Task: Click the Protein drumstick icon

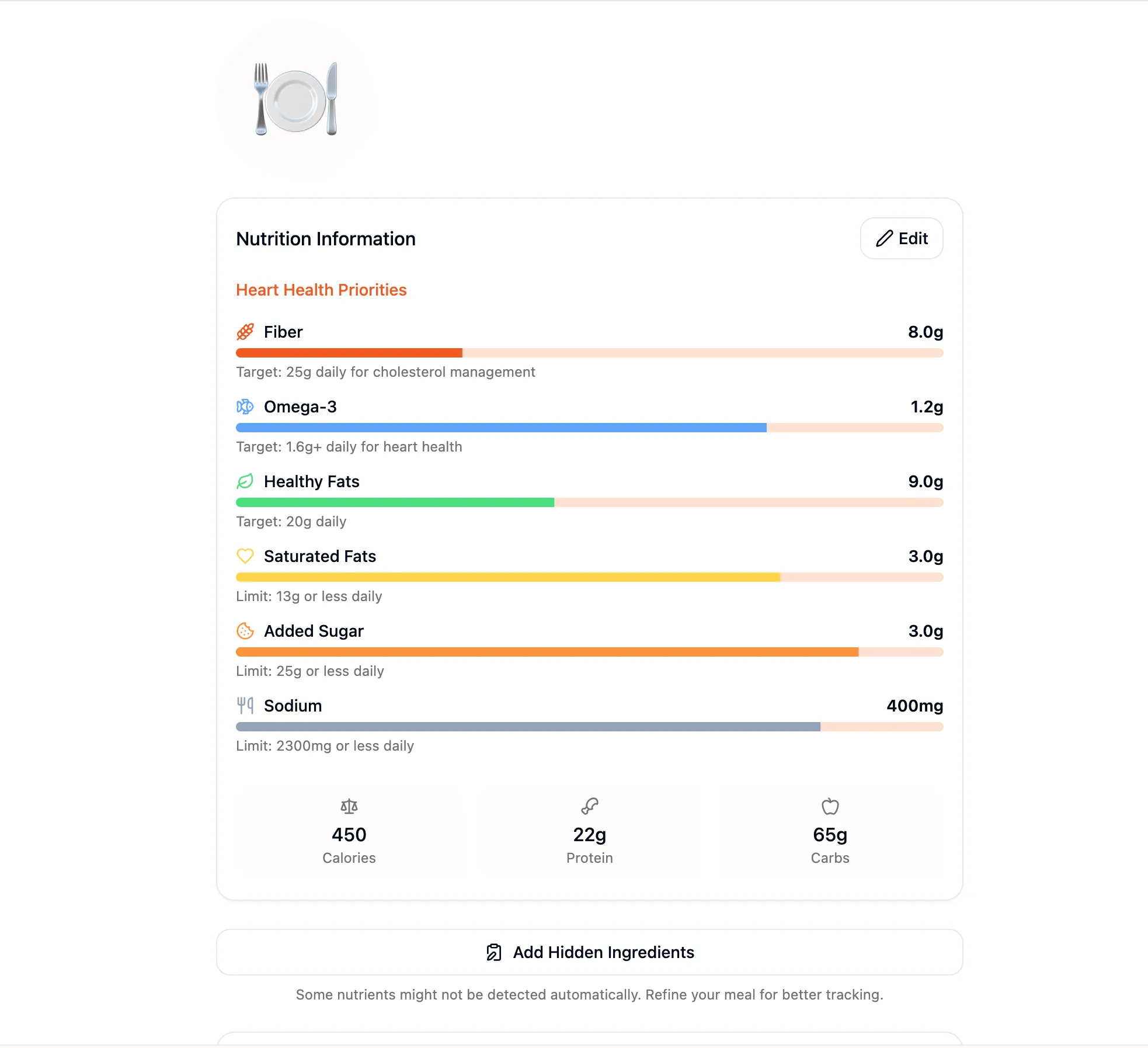Action: [x=590, y=807]
